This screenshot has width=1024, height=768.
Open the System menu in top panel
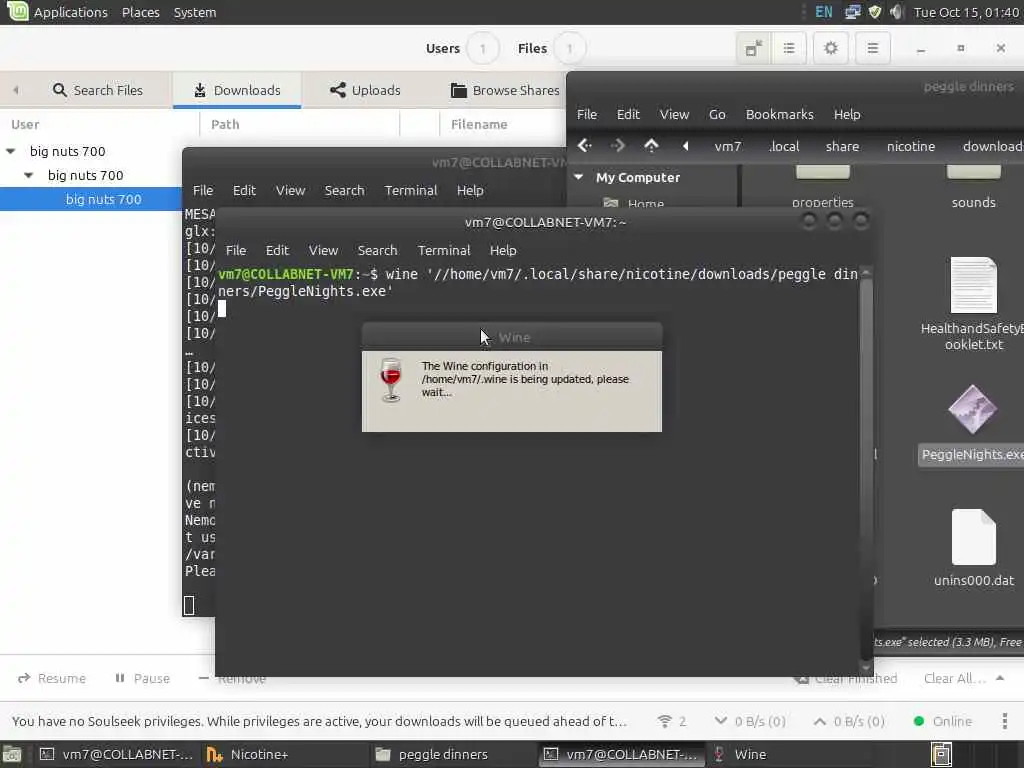click(x=195, y=12)
